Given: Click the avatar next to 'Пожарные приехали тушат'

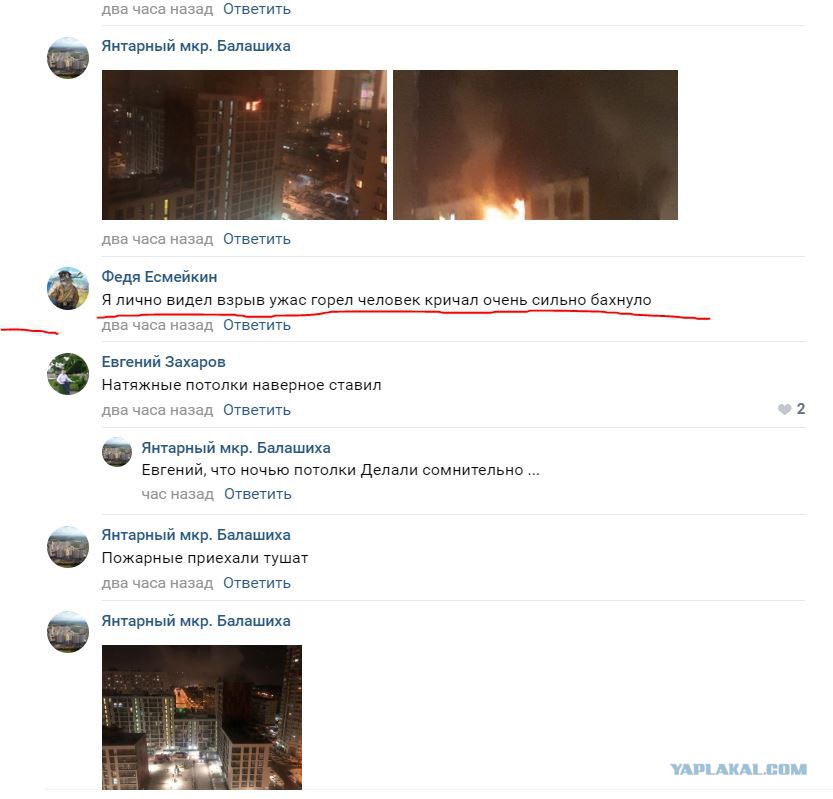Looking at the screenshot, I should point(68,547).
